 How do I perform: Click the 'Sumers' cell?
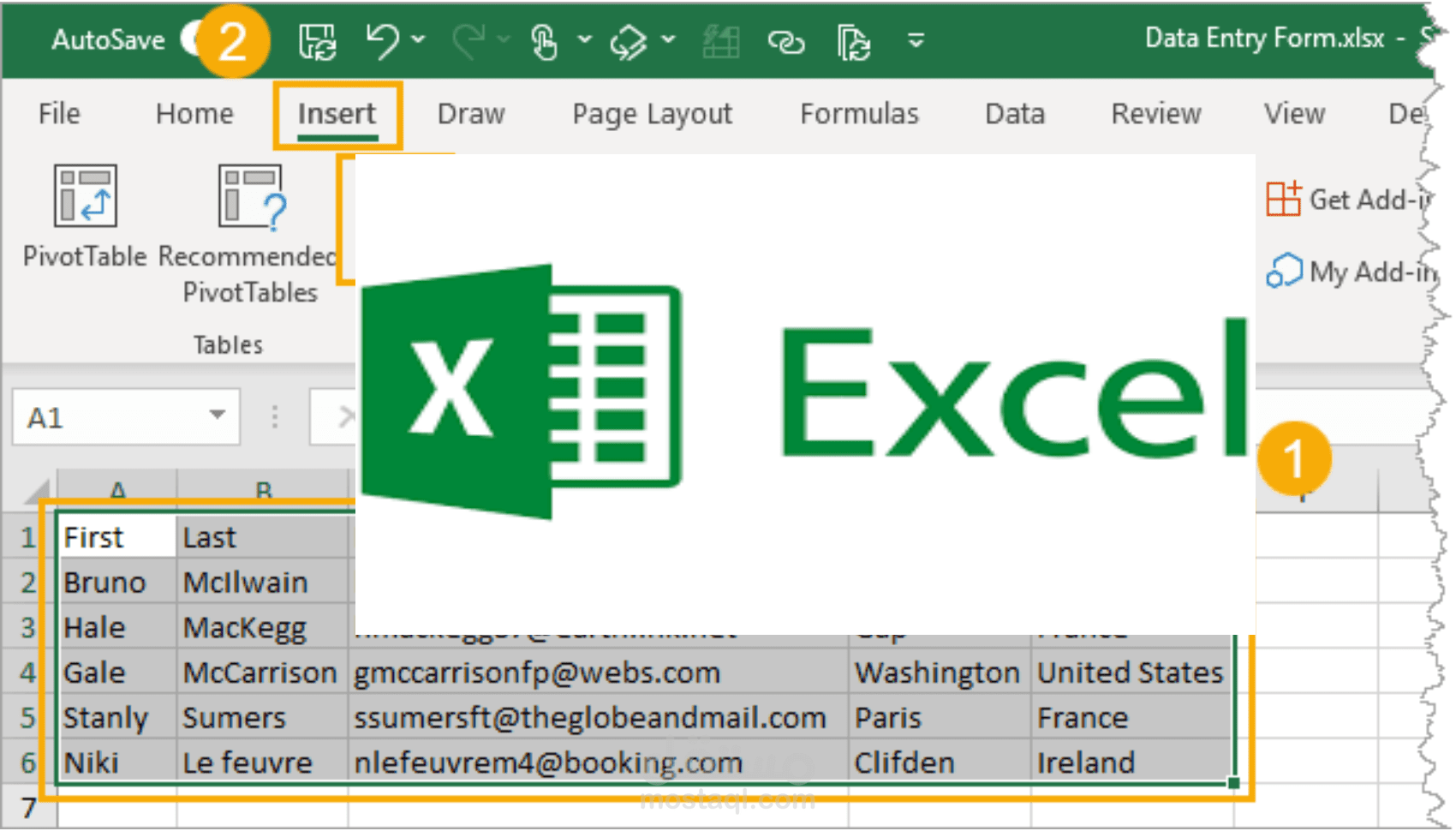(263, 718)
